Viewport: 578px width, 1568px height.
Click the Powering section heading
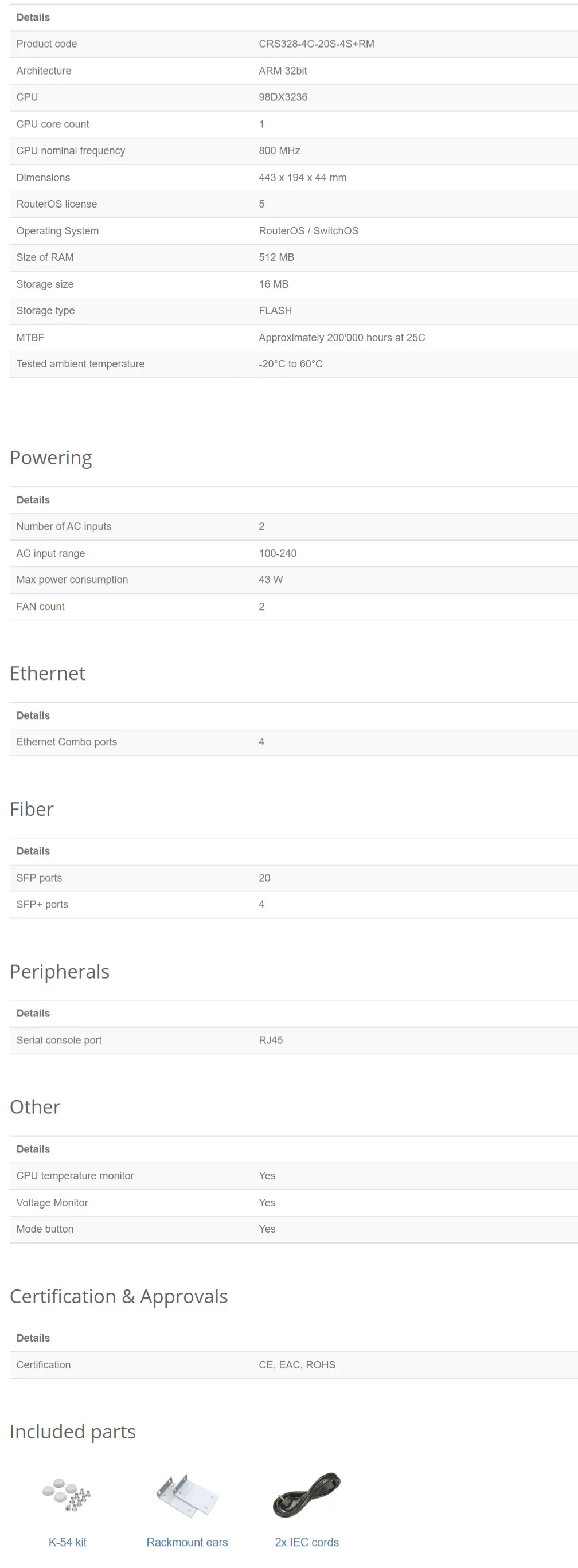pyautogui.click(x=51, y=458)
